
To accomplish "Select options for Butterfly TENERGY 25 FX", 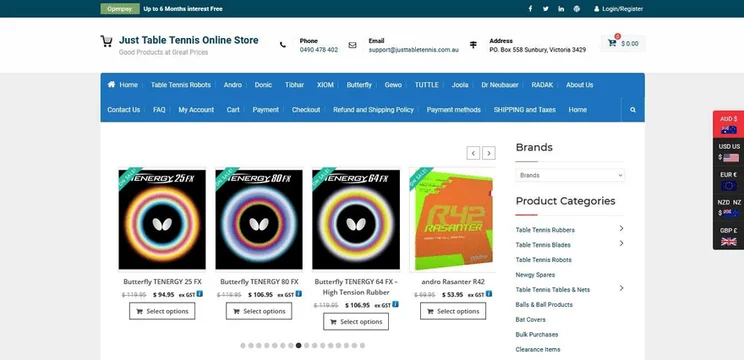I will coord(162,311).
